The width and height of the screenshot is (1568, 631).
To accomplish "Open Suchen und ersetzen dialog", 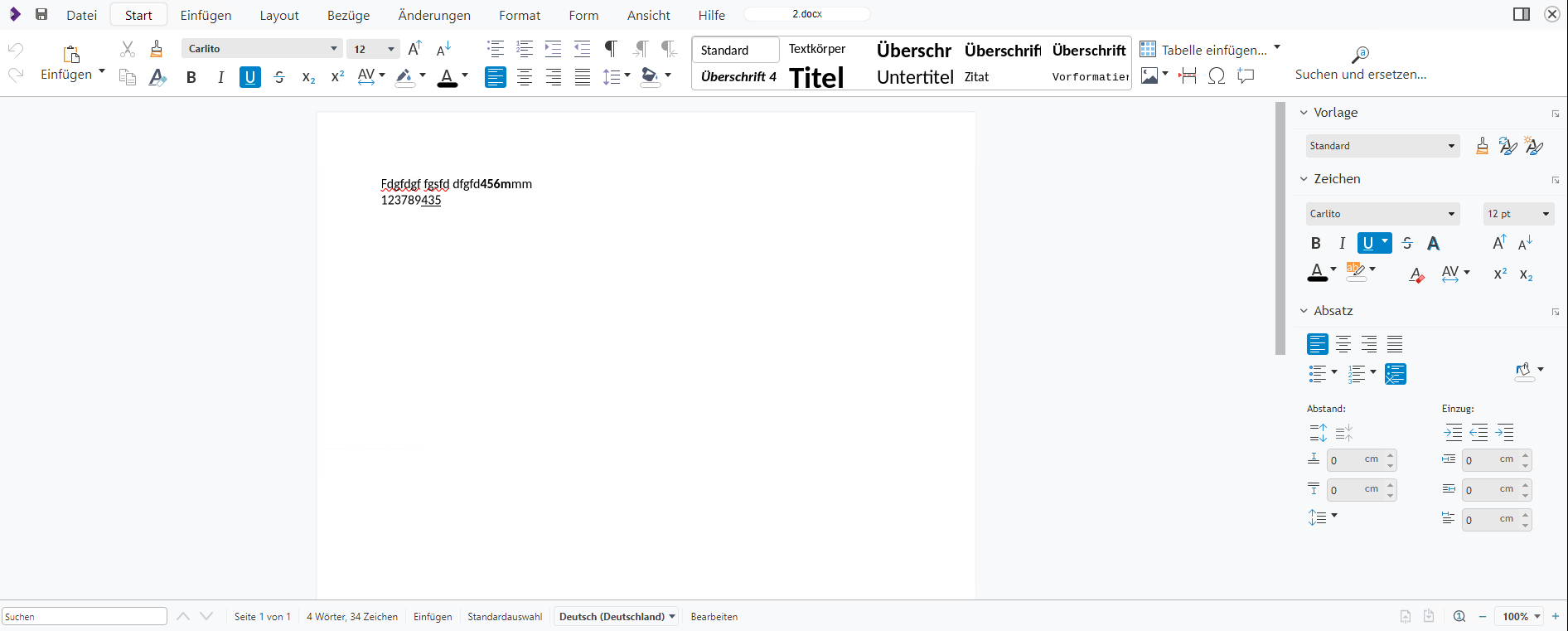I will point(1361,64).
